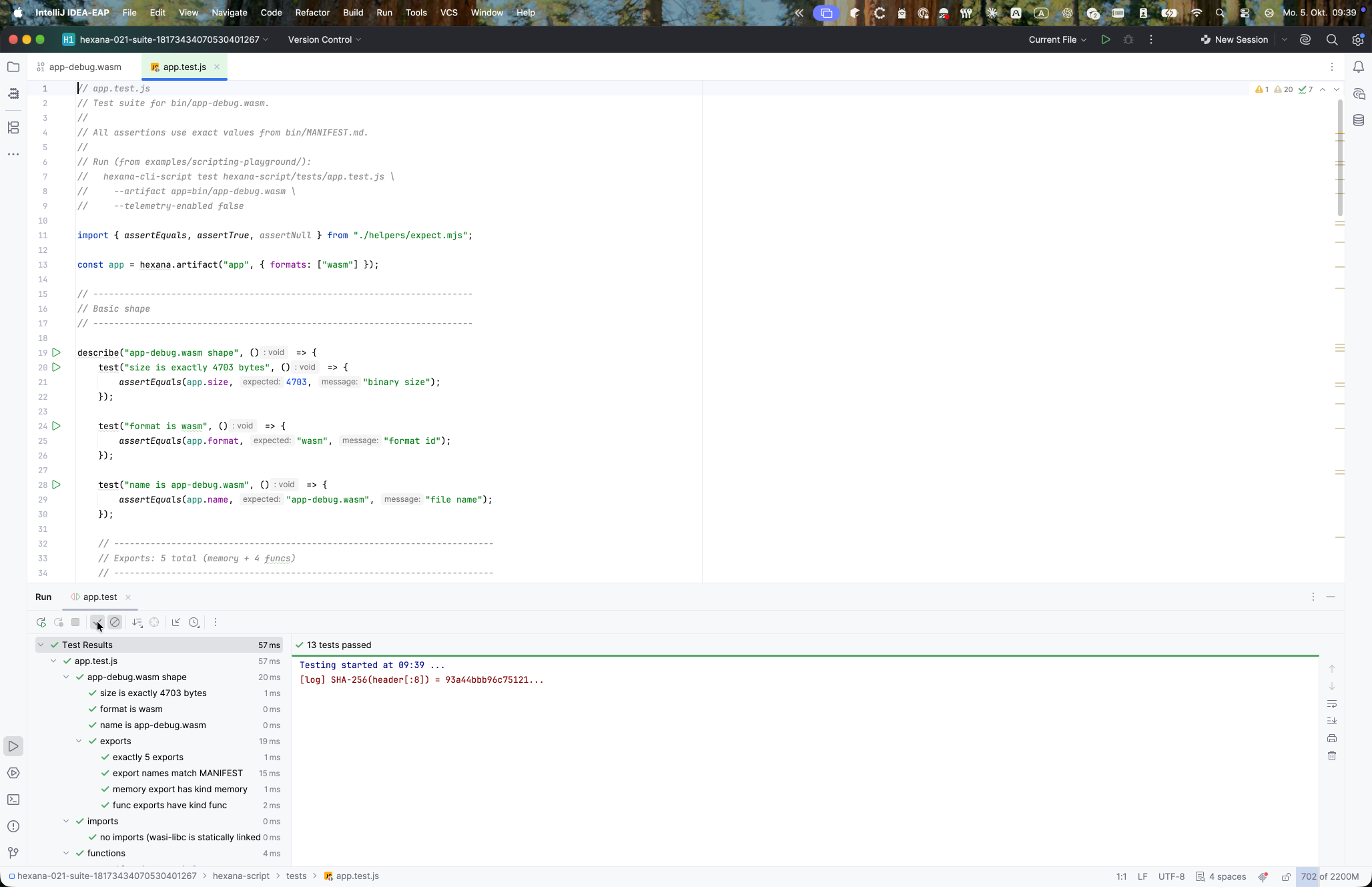The image size is (1372, 887).
Task: Open the dropdown arrow next to New Session
Action: click(x=1285, y=39)
